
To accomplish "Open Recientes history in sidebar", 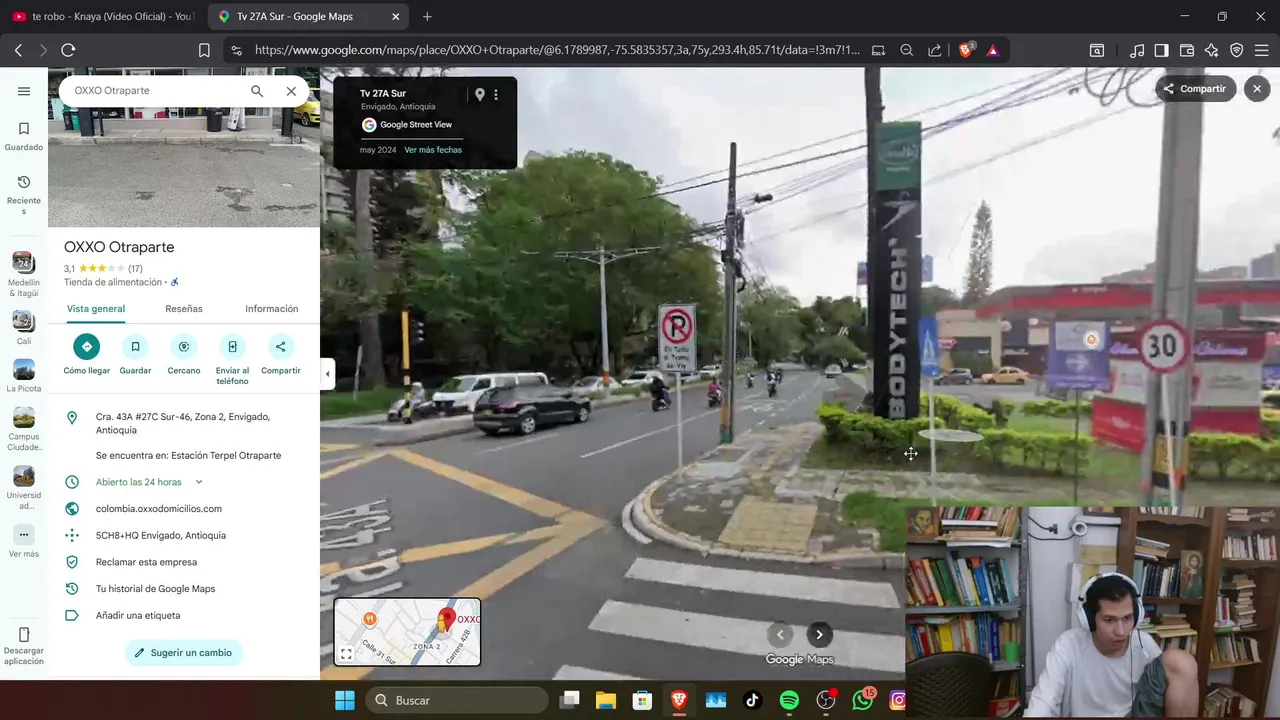I will [x=24, y=194].
